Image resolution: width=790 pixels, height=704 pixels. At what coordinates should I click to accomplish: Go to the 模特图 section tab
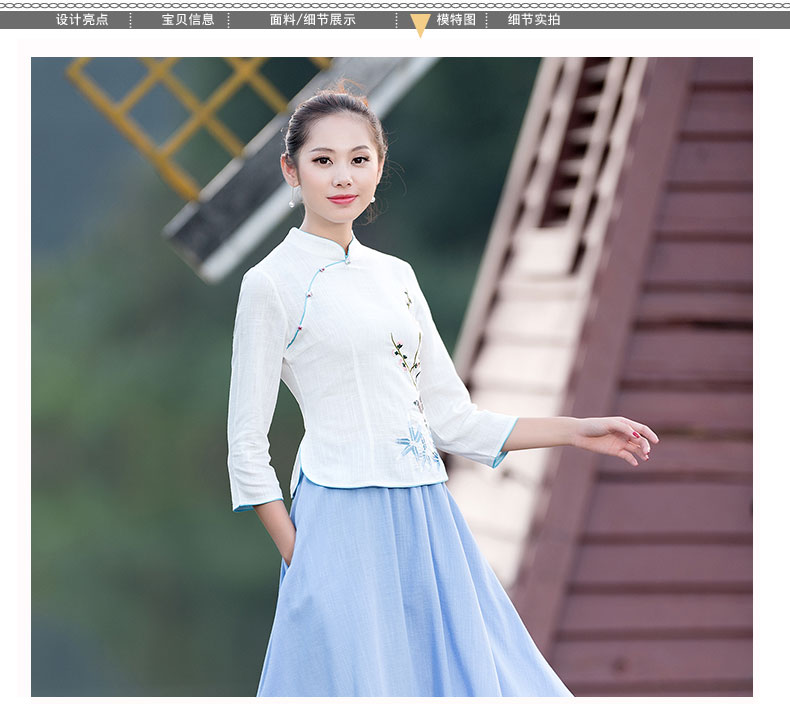pyautogui.click(x=456, y=20)
